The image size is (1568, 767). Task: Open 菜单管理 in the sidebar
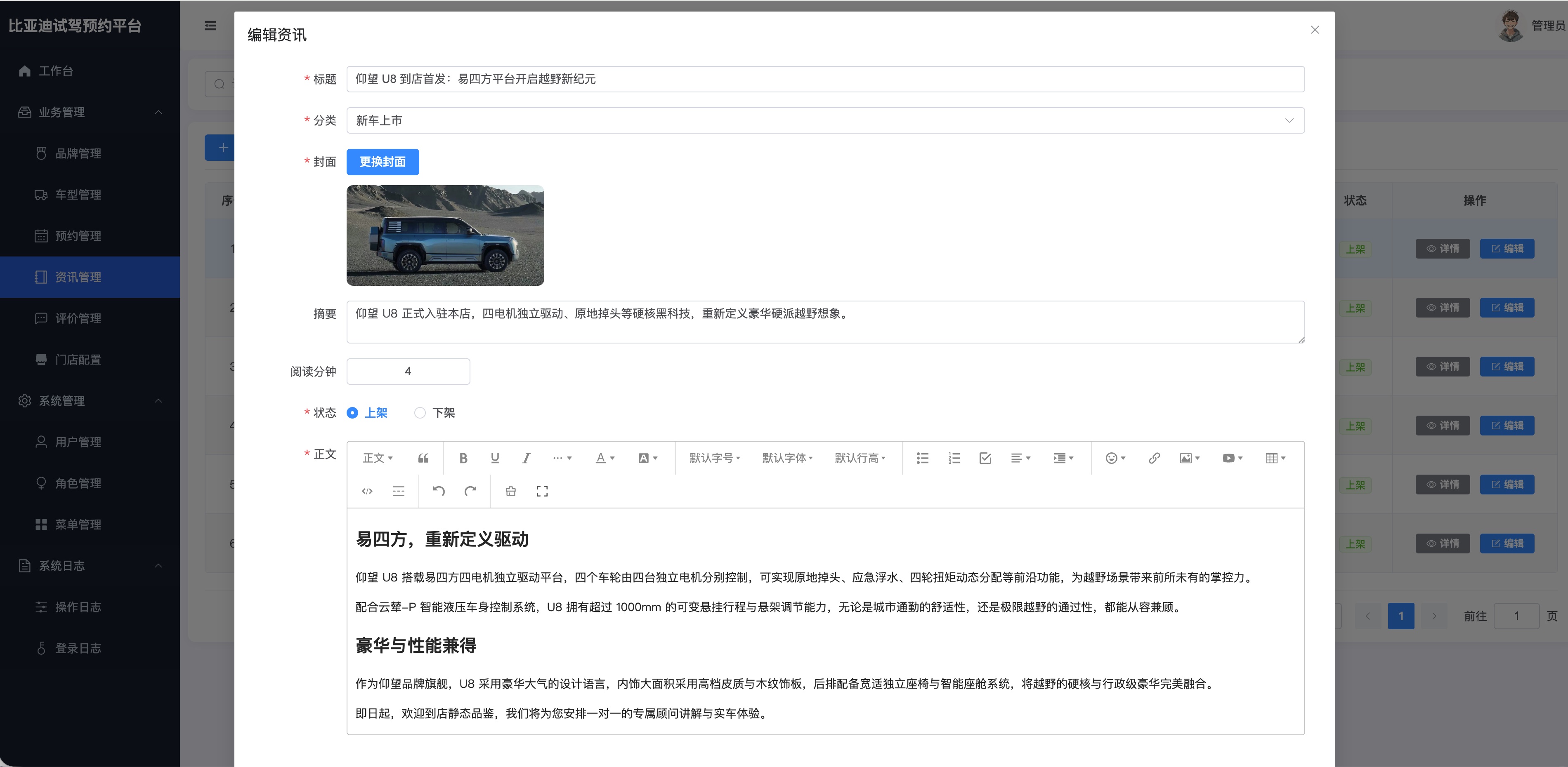(90, 524)
